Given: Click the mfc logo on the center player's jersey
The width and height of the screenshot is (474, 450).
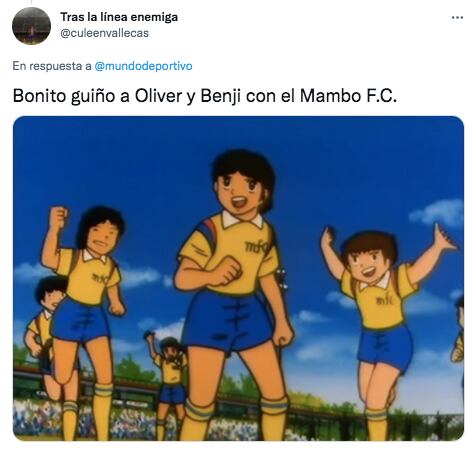Looking at the screenshot, I should click(x=256, y=247).
